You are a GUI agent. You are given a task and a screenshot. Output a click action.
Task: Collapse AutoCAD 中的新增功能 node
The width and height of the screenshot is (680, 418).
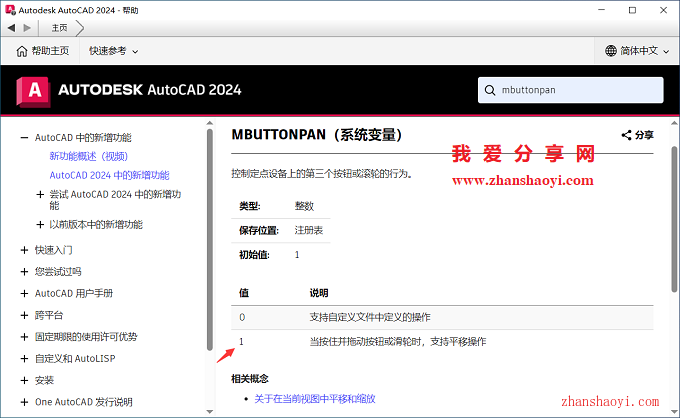(24, 138)
